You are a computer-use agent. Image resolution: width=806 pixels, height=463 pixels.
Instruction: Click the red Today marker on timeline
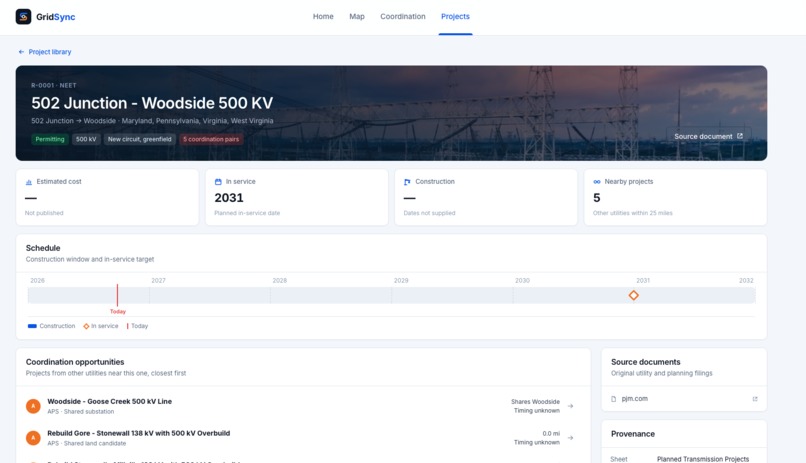117,296
